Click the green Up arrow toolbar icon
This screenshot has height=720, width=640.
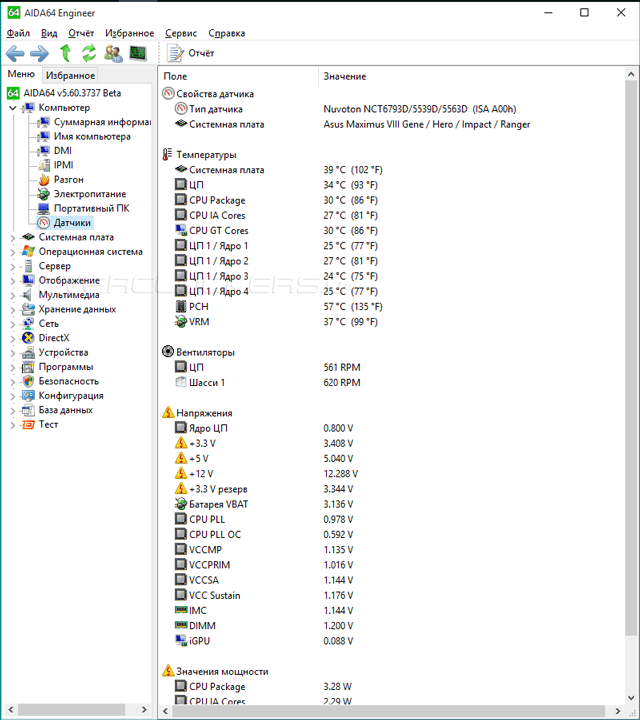pos(65,53)
